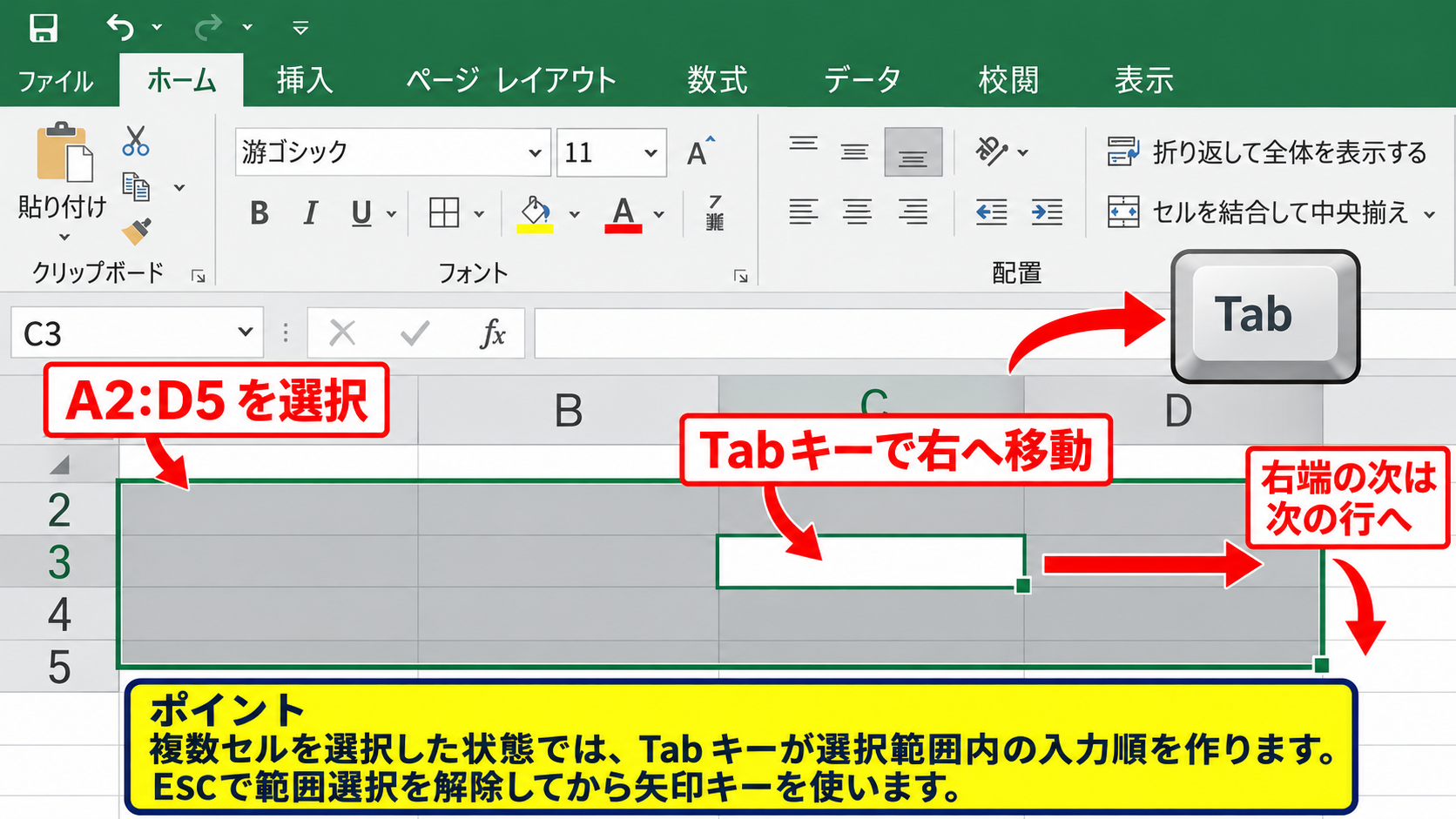
Task: Open the クリップボード dialog launcher
Action: [199, 276]
